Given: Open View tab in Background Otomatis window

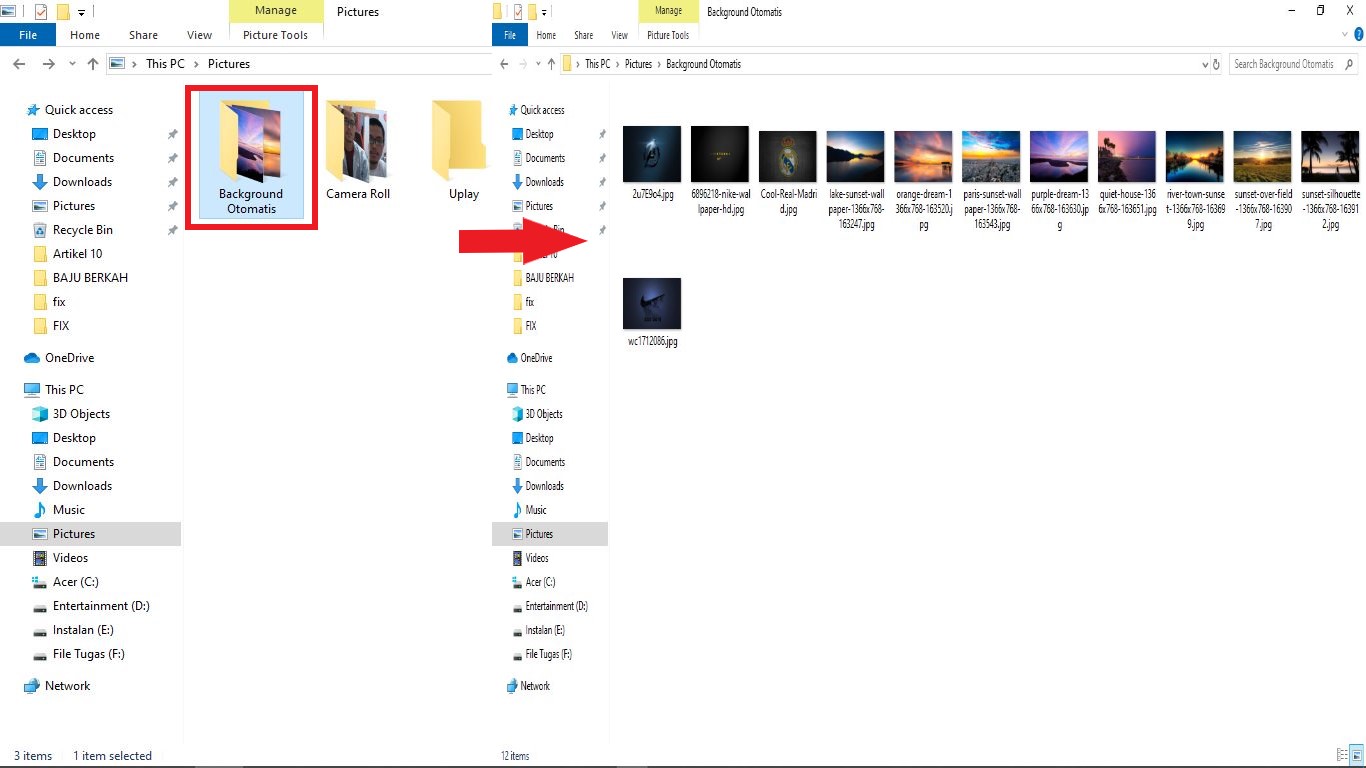Looking at the screenshot, I should tap(617, 35).
